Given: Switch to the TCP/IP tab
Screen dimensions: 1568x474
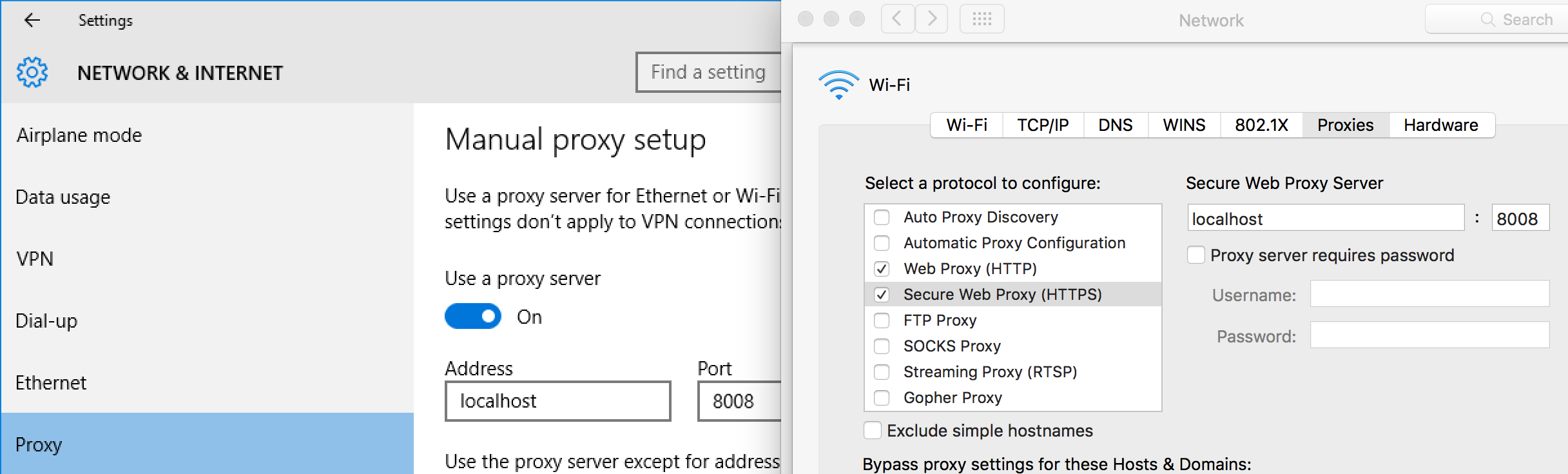Looking at the screenshot, I should pos(1043,125).
